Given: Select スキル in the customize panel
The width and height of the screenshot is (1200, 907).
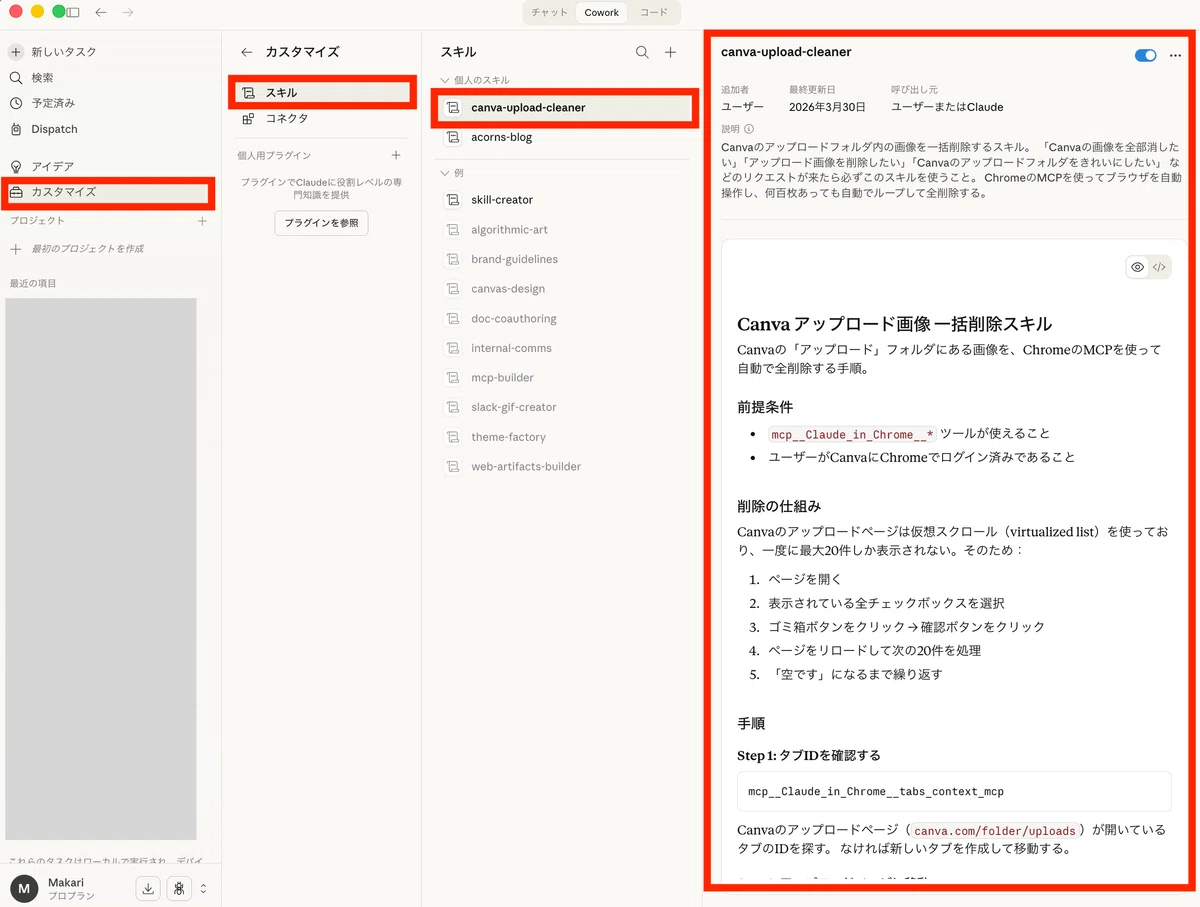Looking at the screenshot, I should [323, 92].
